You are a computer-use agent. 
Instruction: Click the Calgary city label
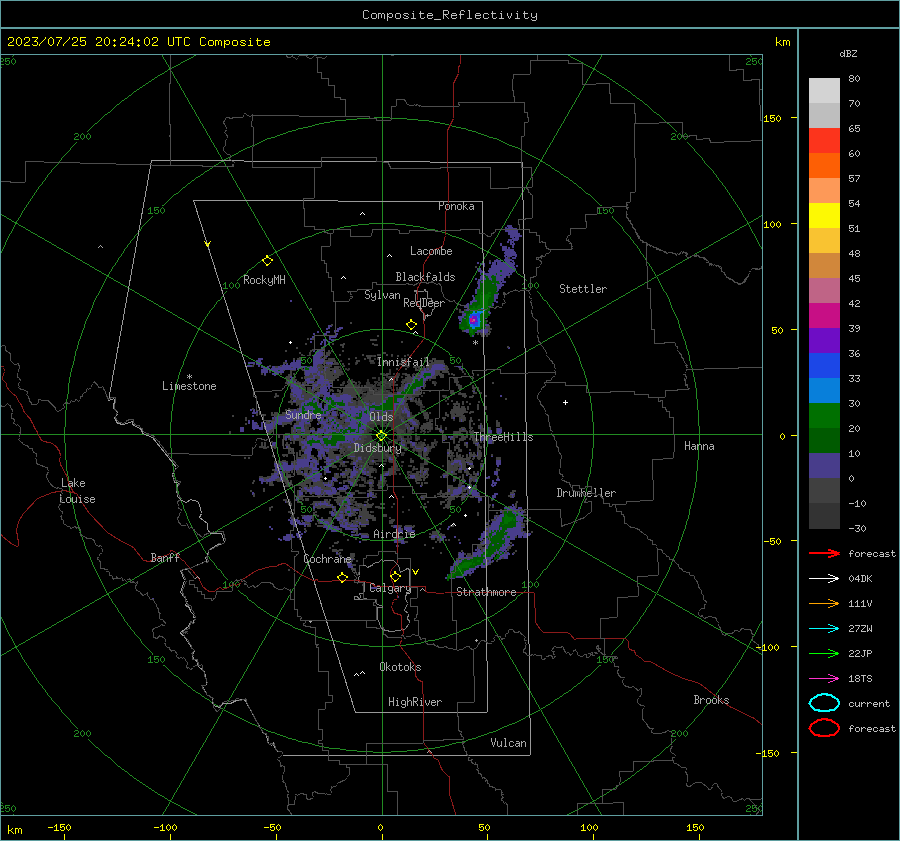pos(390,588)
